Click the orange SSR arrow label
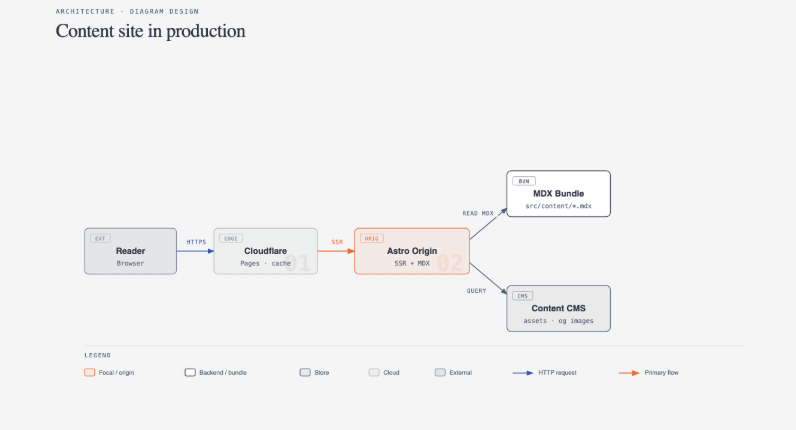 [337, 242]
